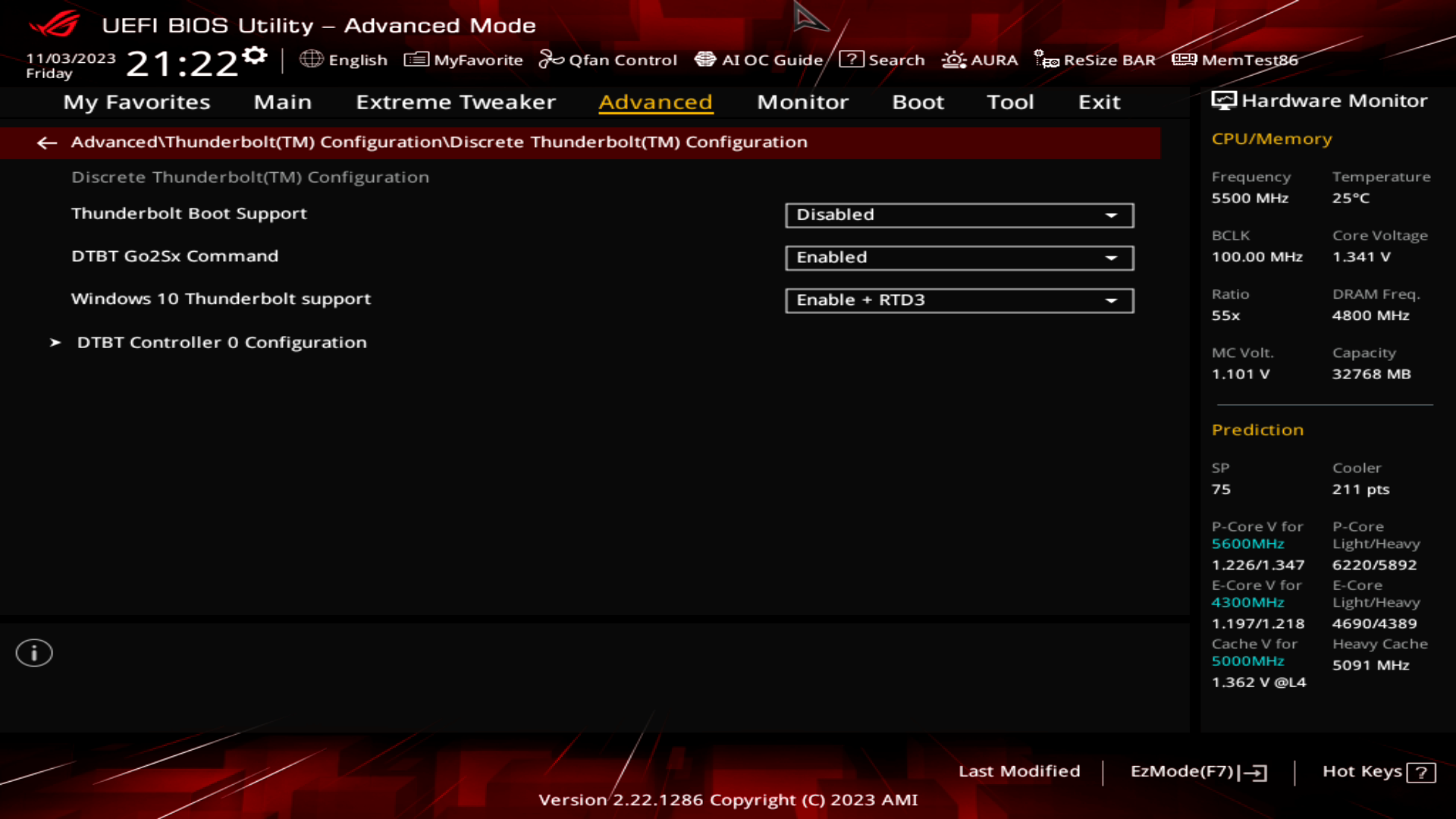Change the language from English
Screen dimensions: 1456x819
[346, 60]
